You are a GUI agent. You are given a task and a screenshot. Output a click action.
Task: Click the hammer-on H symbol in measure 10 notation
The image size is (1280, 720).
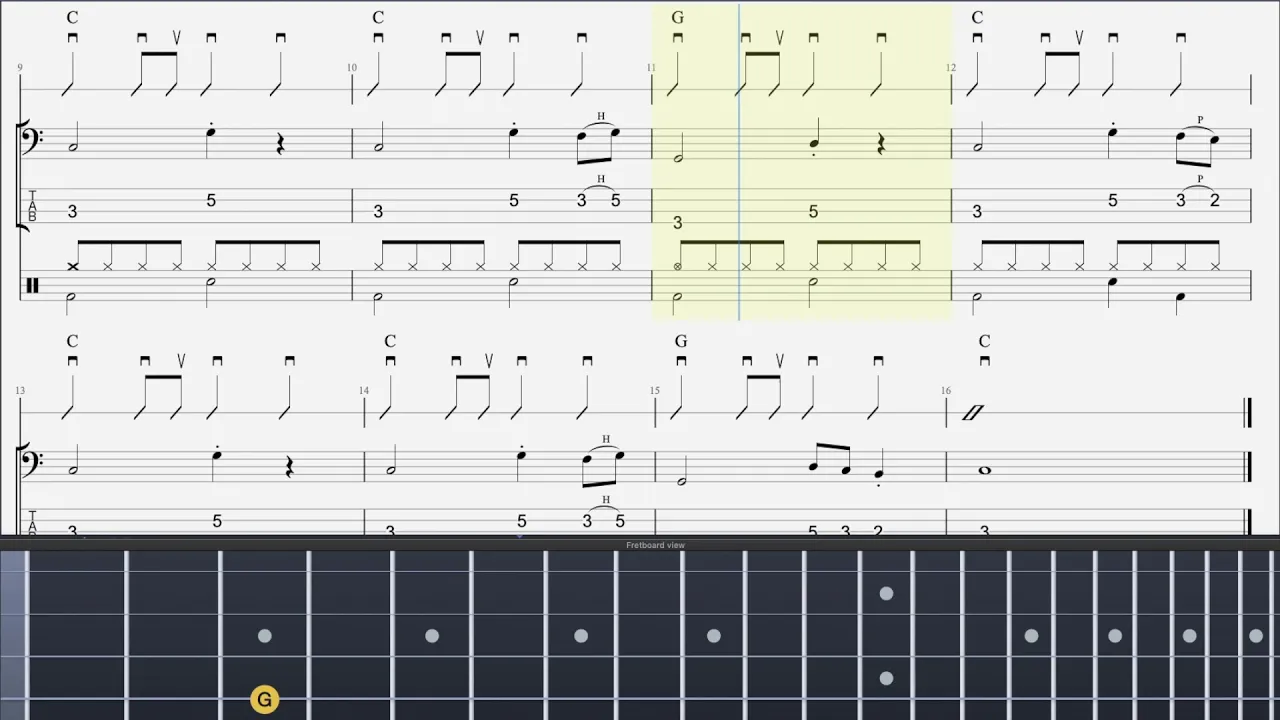tap(601, 117)
